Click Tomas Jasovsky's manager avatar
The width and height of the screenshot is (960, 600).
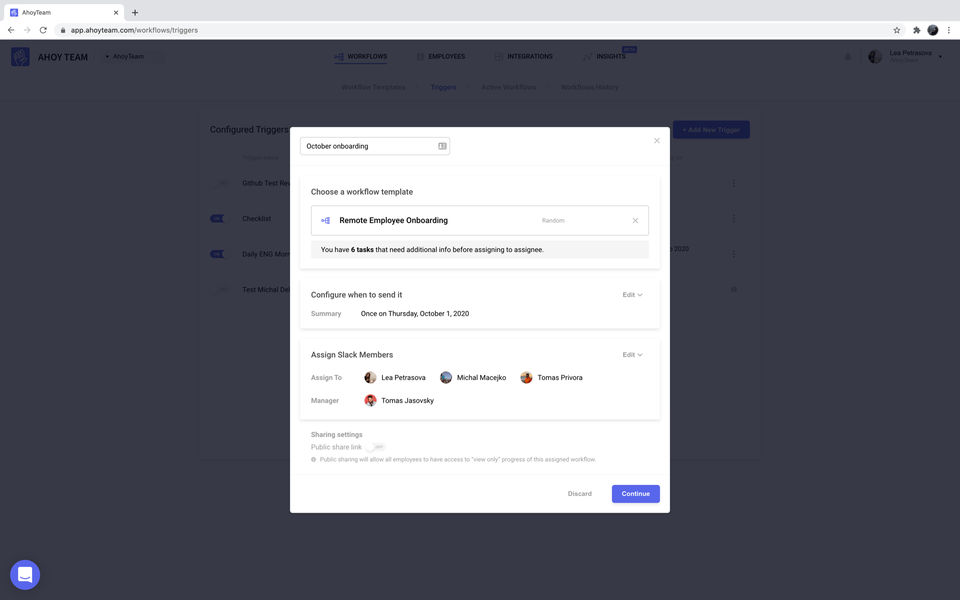[x=370, y=400]
